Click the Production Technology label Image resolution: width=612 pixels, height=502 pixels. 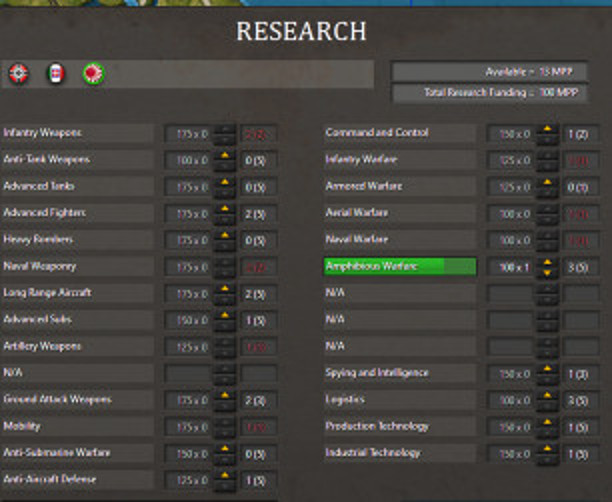pyautogui.click(x=377, y=426)
